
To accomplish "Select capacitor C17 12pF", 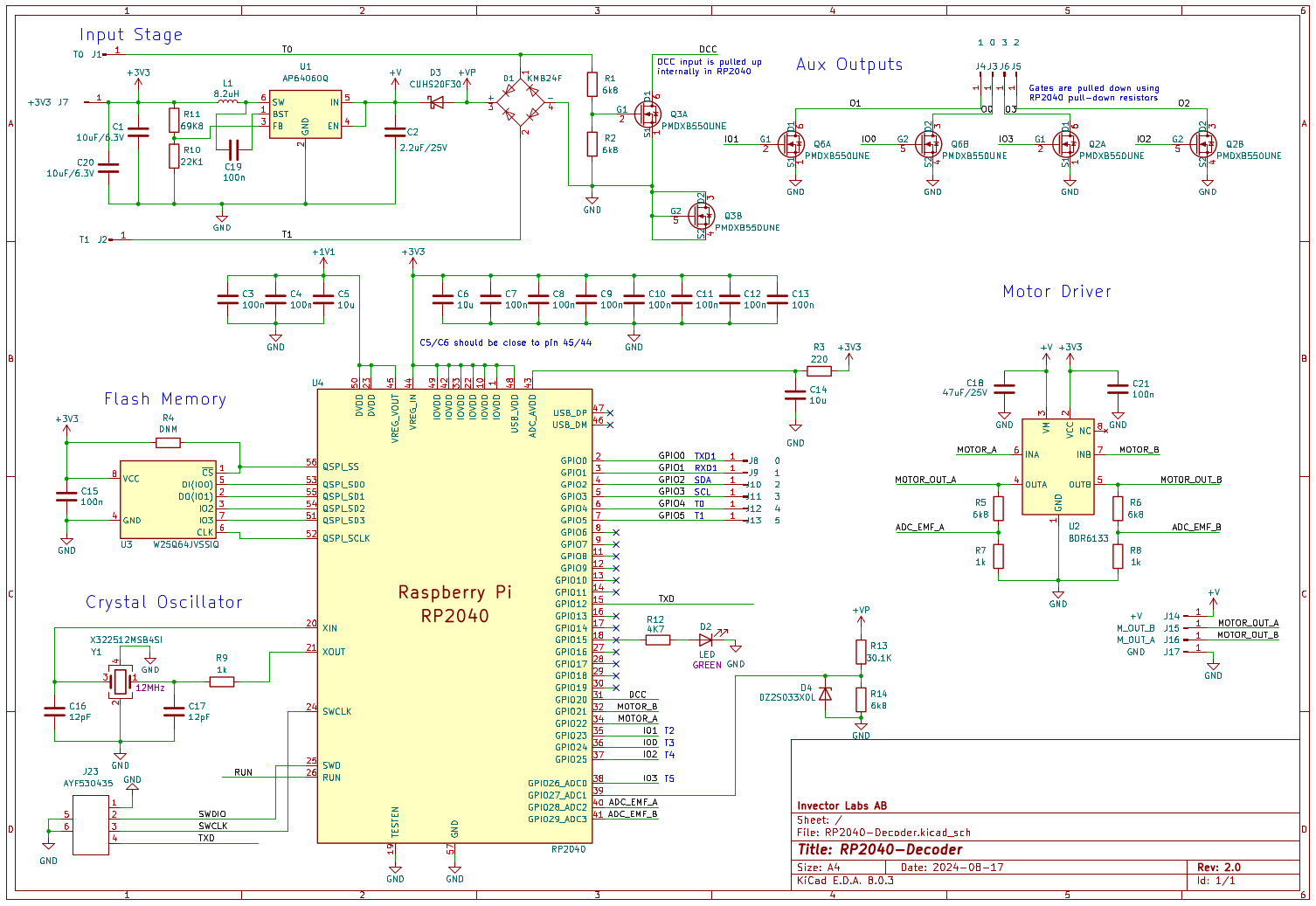I will [174, 712].
